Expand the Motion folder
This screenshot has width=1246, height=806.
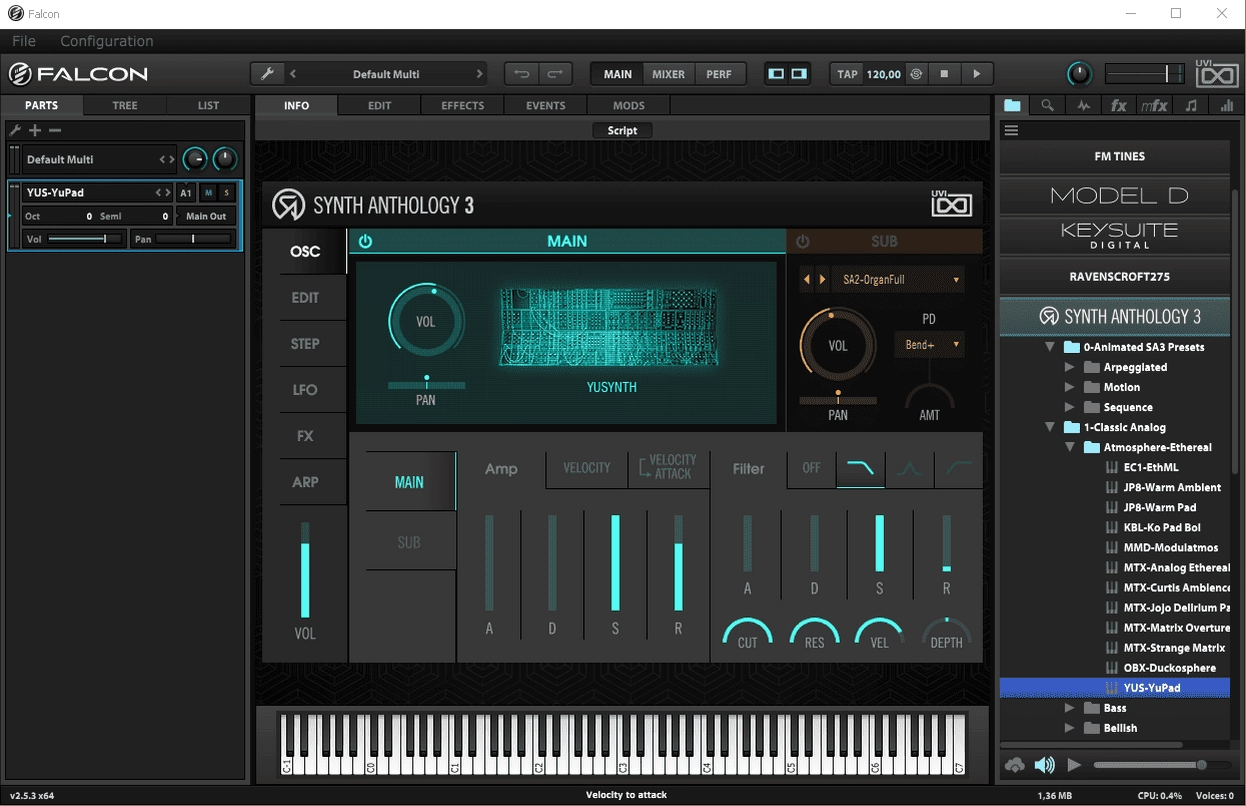click(x=1070, y=387)
